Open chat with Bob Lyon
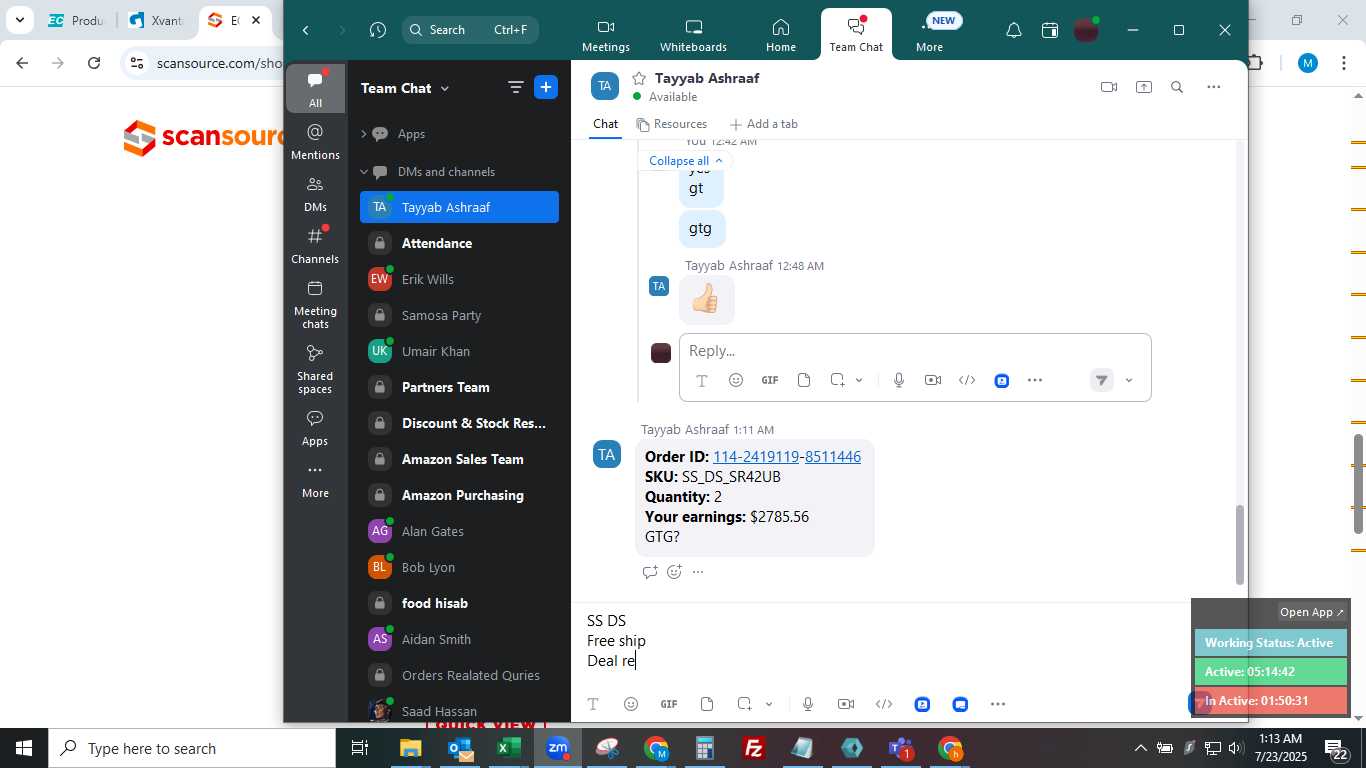This screenshot has width=1366, height=768. (459, 567)
